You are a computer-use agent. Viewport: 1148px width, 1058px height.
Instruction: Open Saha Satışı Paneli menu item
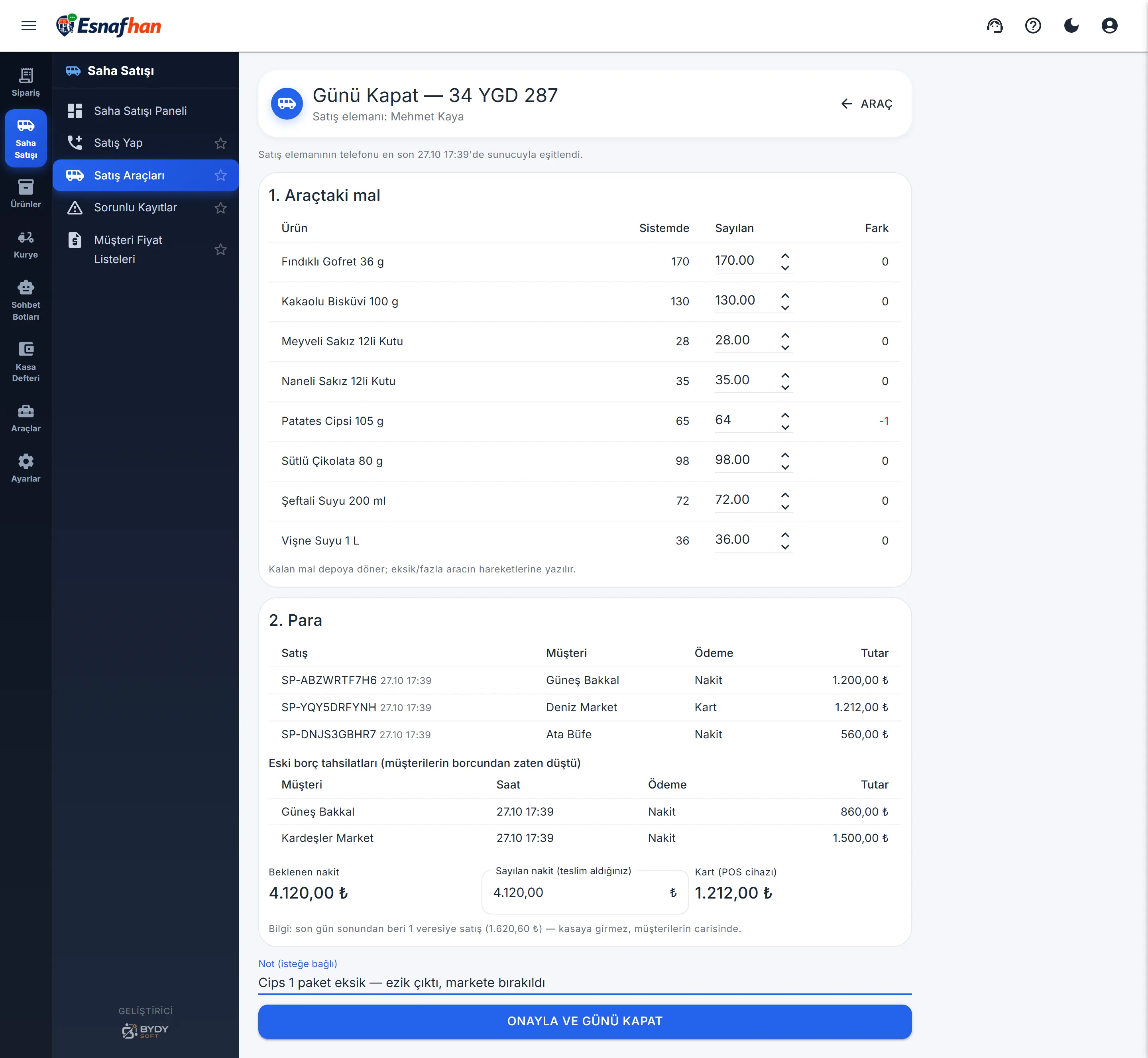[x=145, y=110]
